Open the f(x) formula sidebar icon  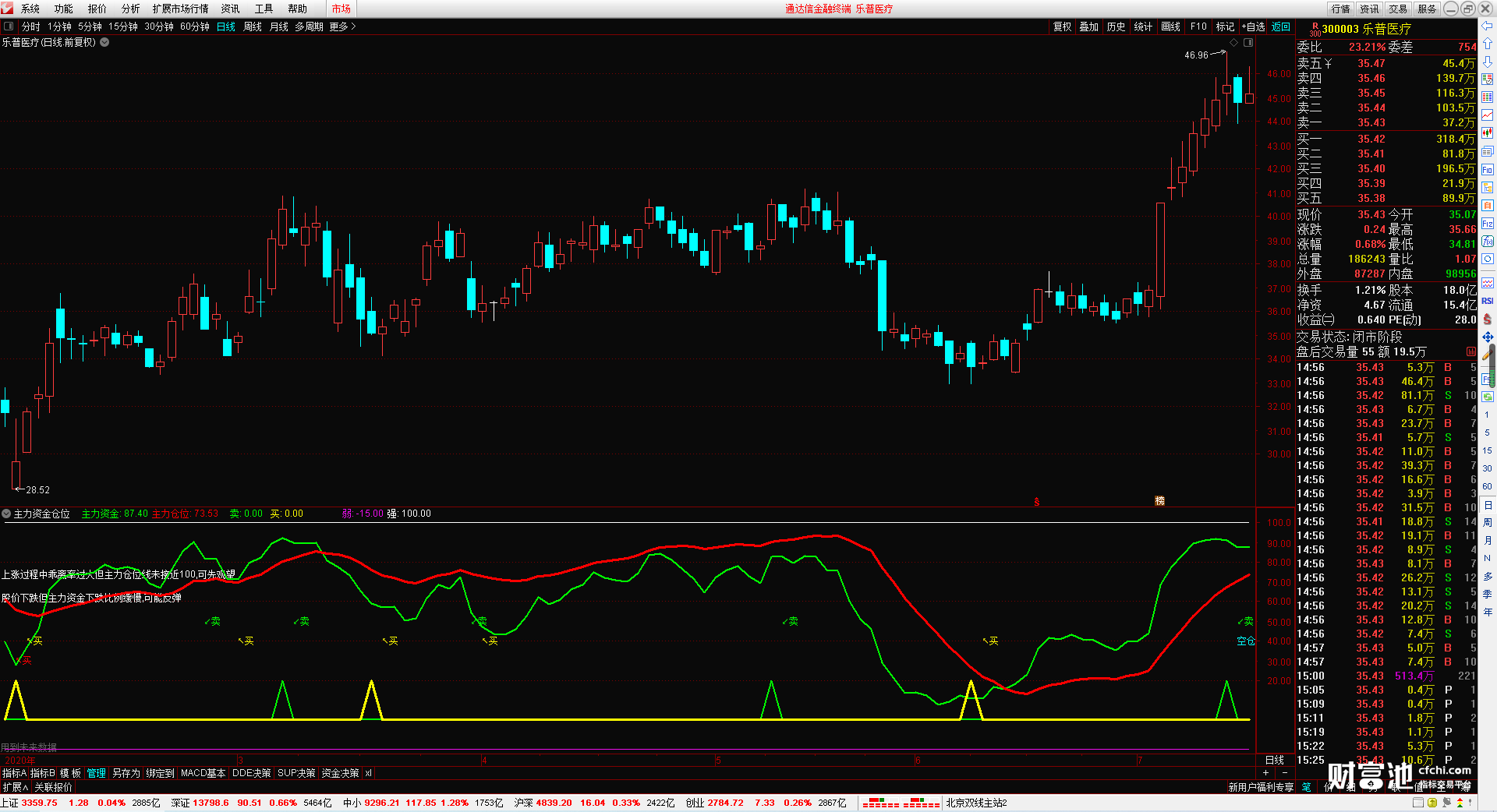coord(1488,242)
